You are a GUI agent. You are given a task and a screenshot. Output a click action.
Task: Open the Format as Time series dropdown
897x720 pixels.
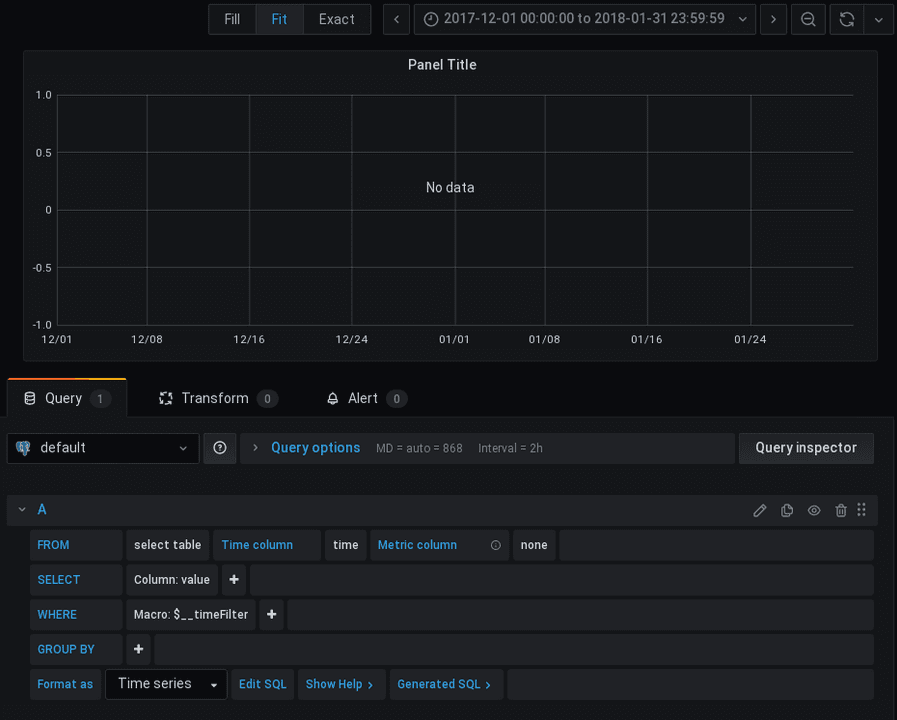coord(166,684)
